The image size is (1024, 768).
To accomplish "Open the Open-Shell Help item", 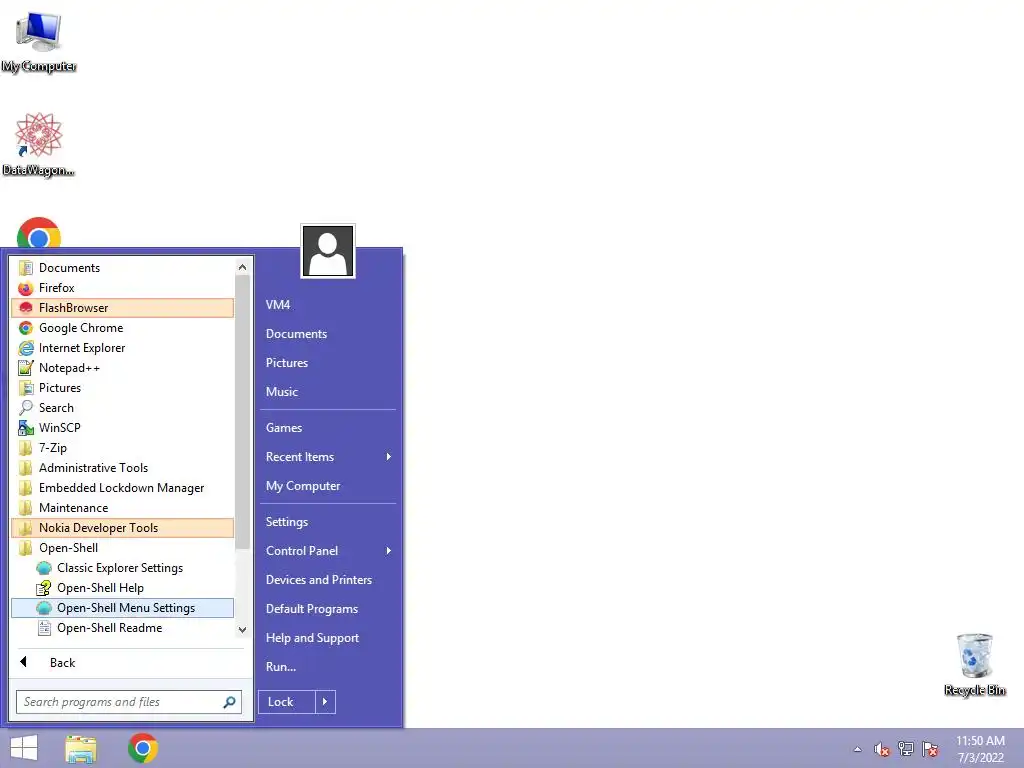I will point(122,588).
